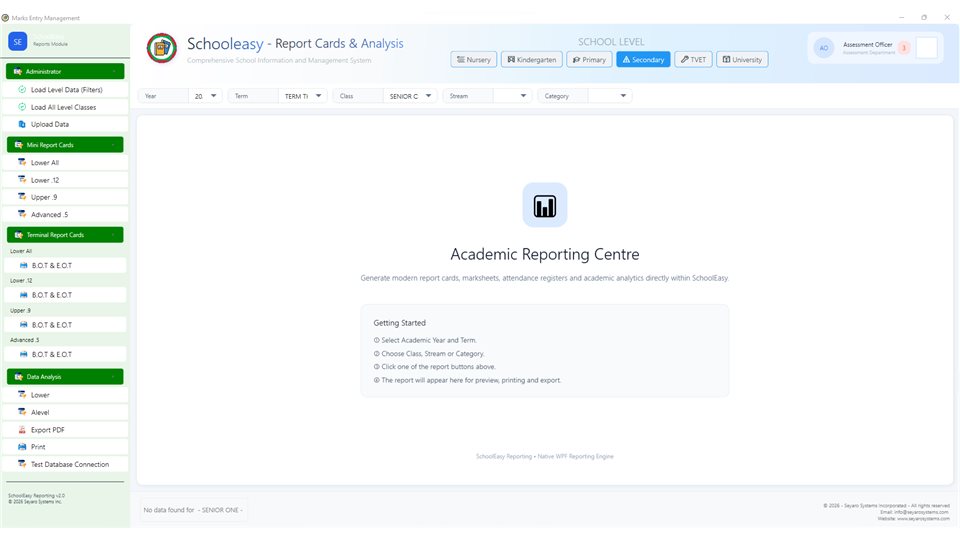Open B.O.T & E.O.T under Lower All
Viewport: 960px width, 540px height.
tap(65, 265)
